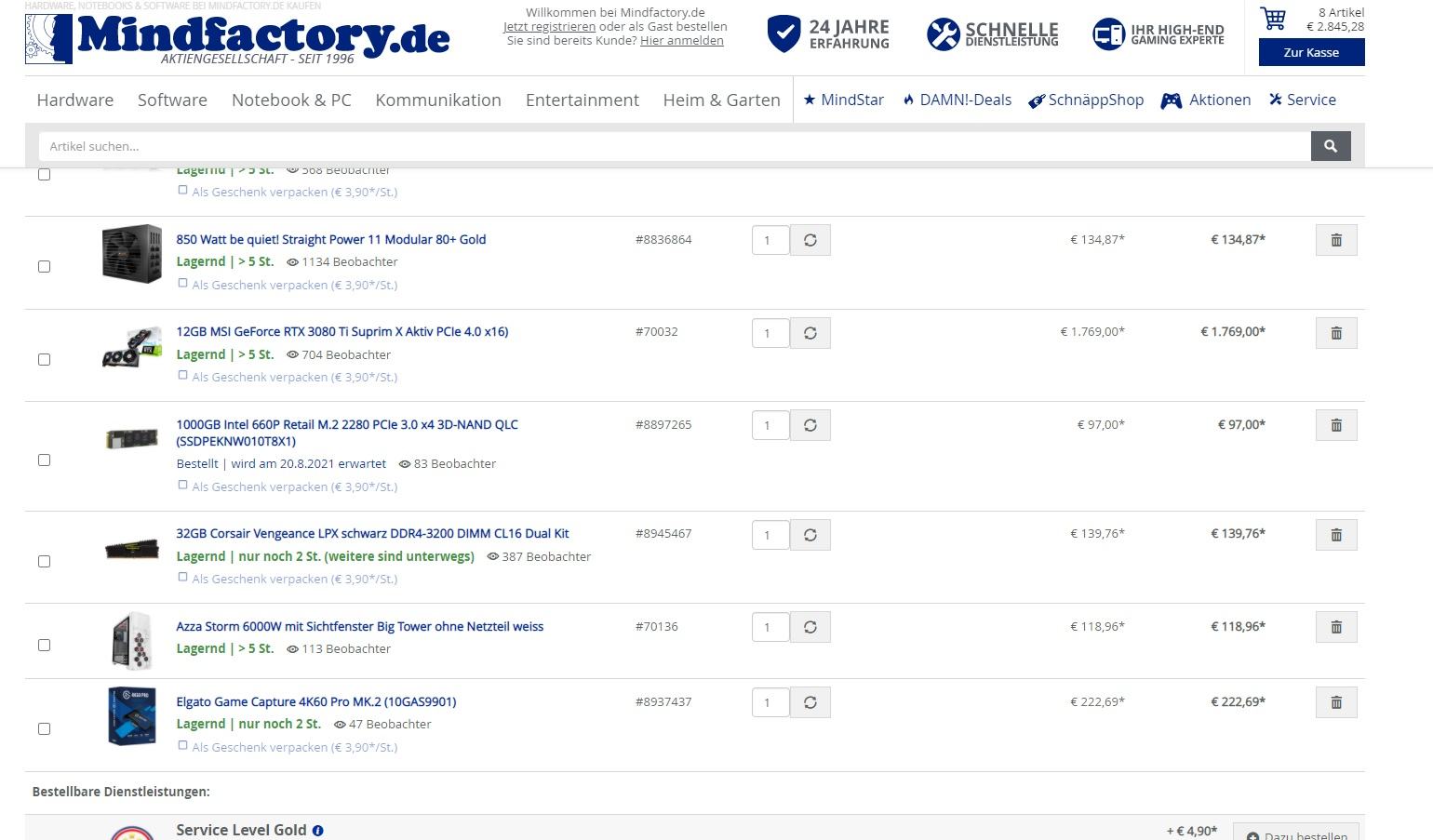The width and height of the screenshot is (1433, 840).
Task: Click the search magnifier button
Action: click(1331, 146)
